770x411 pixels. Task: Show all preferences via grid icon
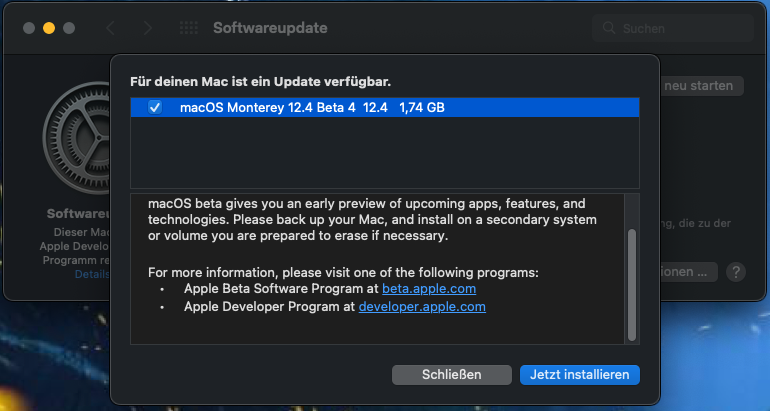coord(188,28)
